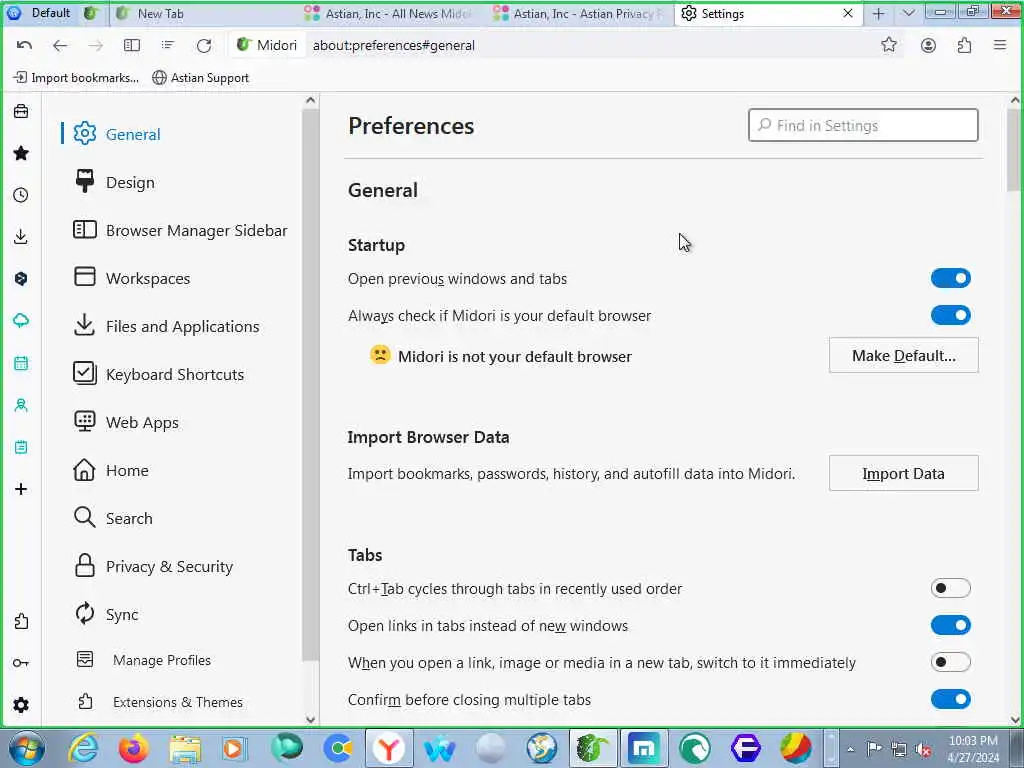1024x768 pixels.
Task: Toggle Confirm before closing multiple tabs
Action: tap(950, 699)
